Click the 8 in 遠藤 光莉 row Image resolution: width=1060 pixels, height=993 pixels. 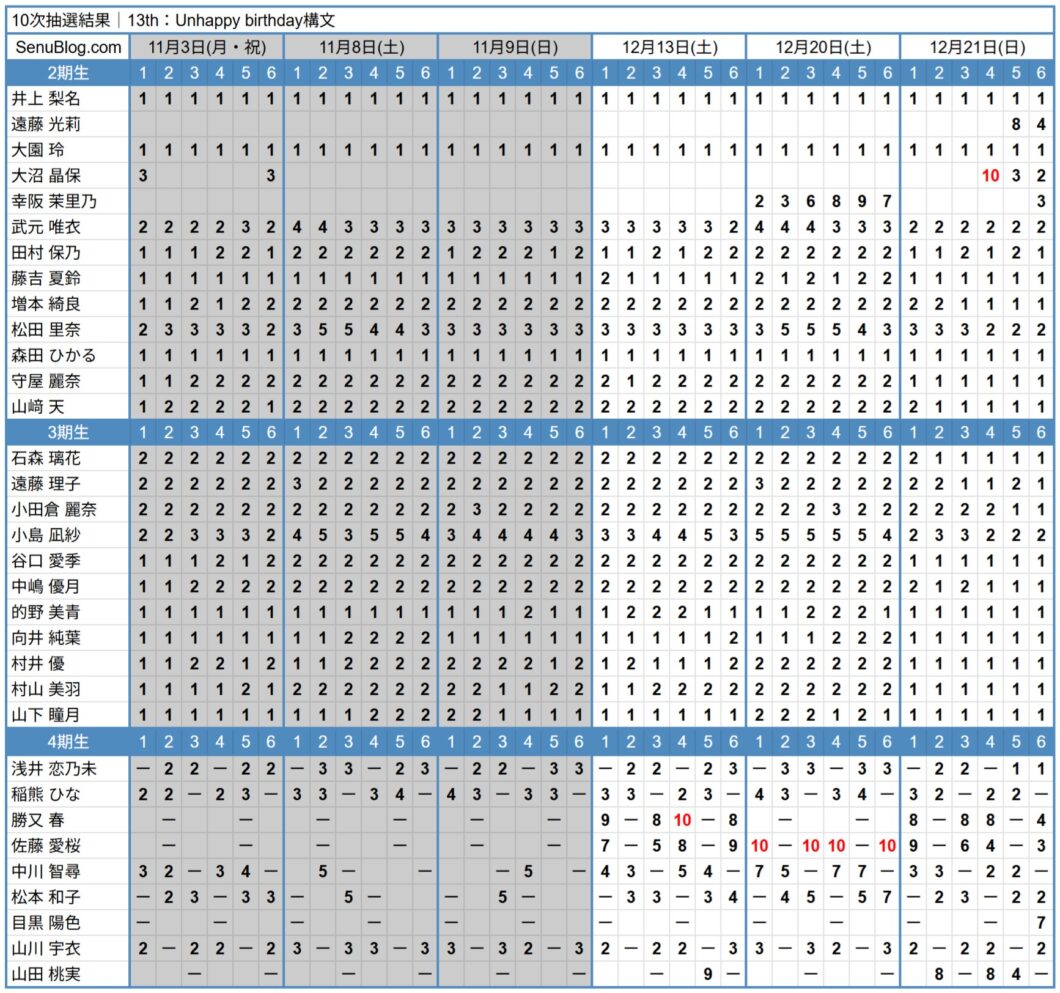(1015, 124)
